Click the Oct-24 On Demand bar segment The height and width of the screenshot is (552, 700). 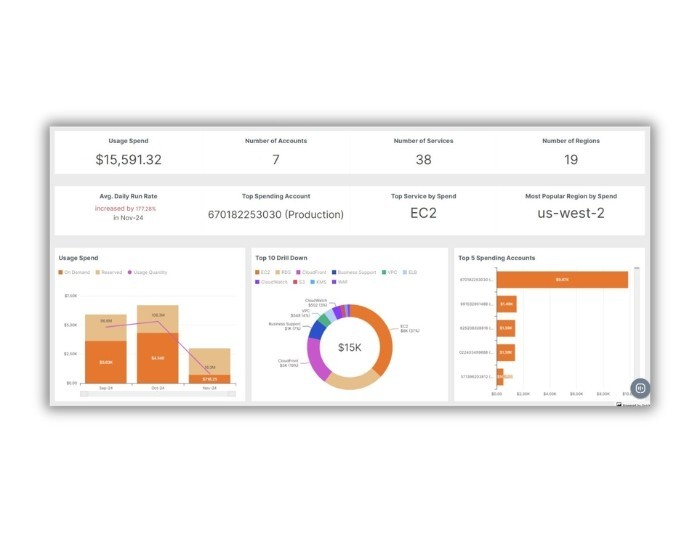coord(158,358)
